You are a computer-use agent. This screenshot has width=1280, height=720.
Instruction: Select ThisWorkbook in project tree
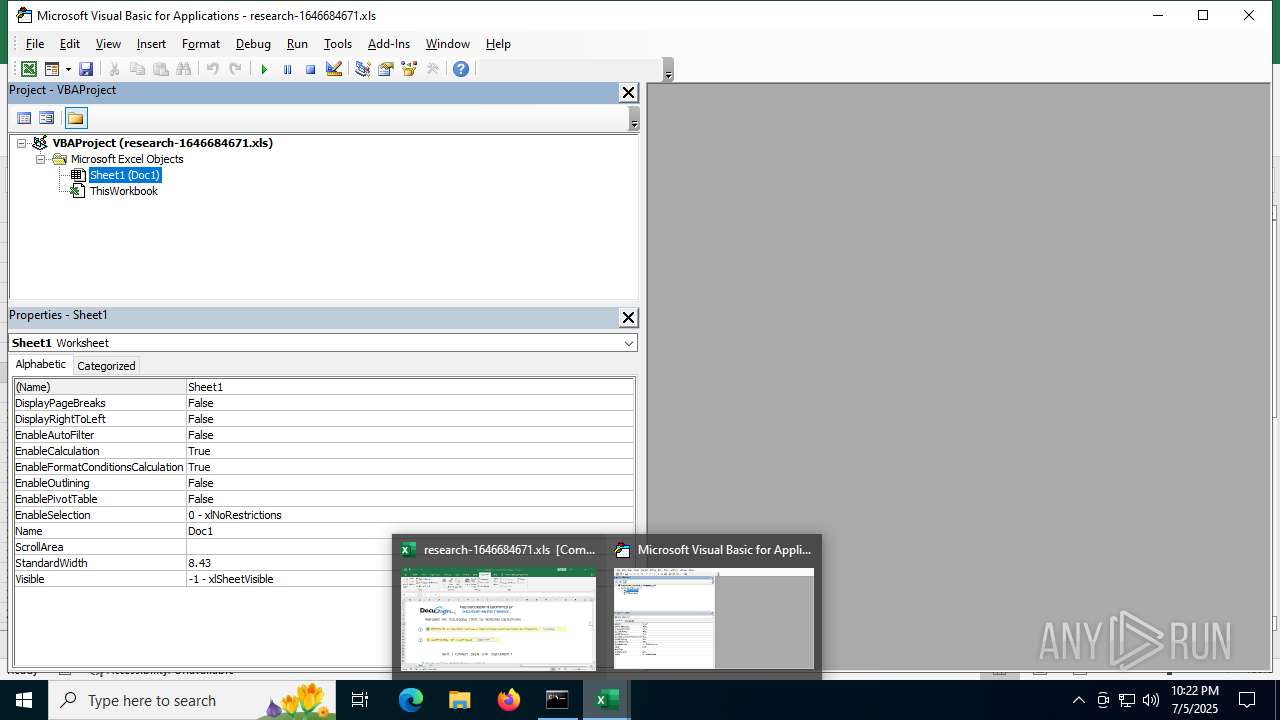tap(123, 191)
